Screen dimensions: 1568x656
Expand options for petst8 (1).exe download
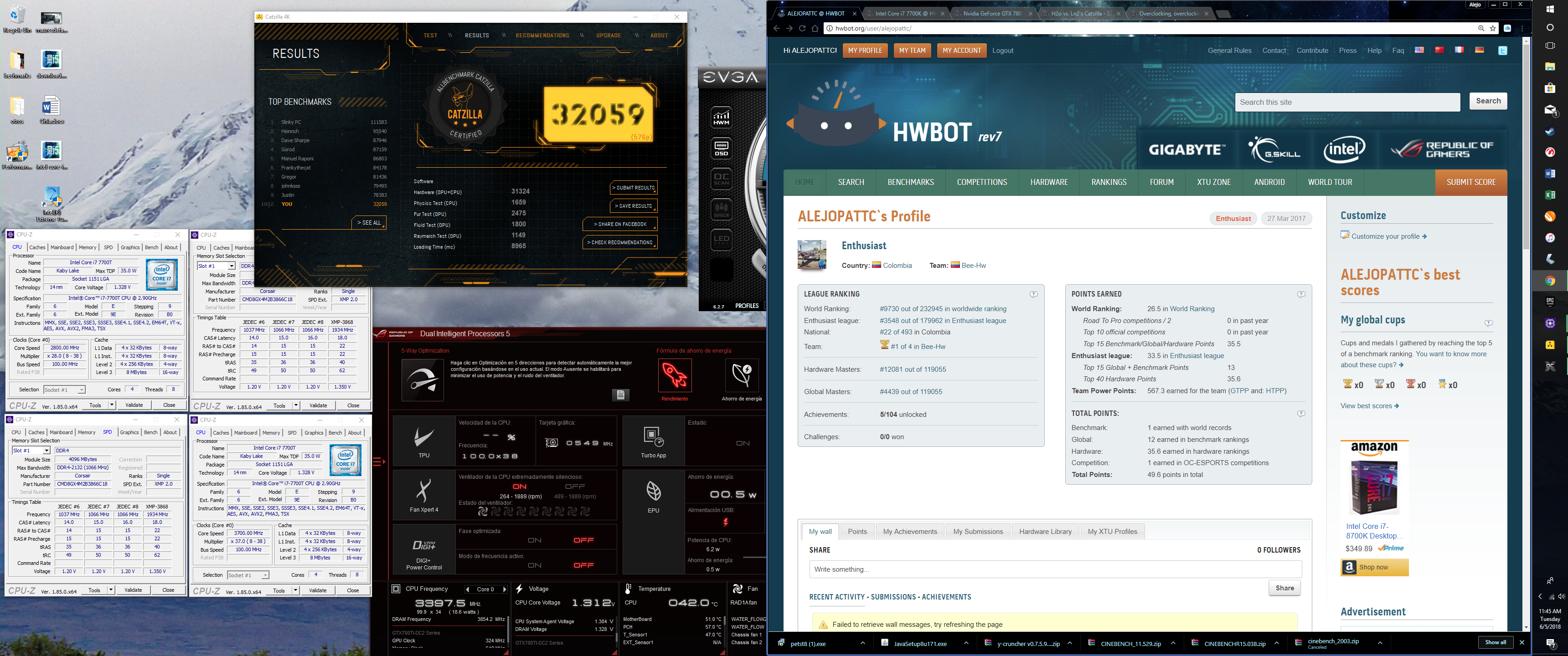(862, 643)
